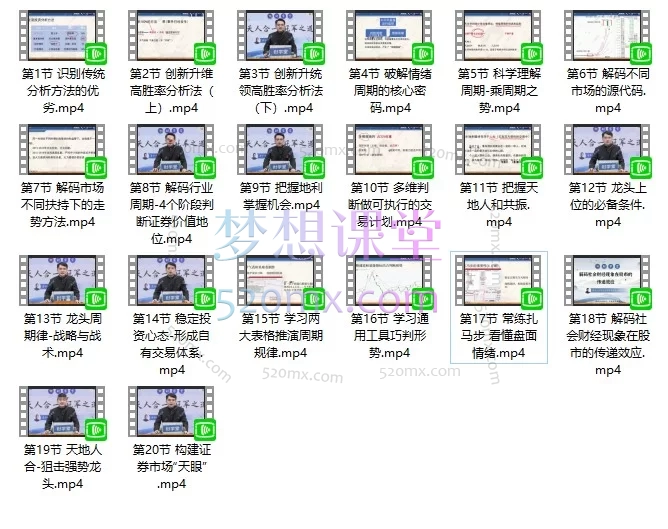Select video icon for 第16节 学习通用工具

coord(389,281)
